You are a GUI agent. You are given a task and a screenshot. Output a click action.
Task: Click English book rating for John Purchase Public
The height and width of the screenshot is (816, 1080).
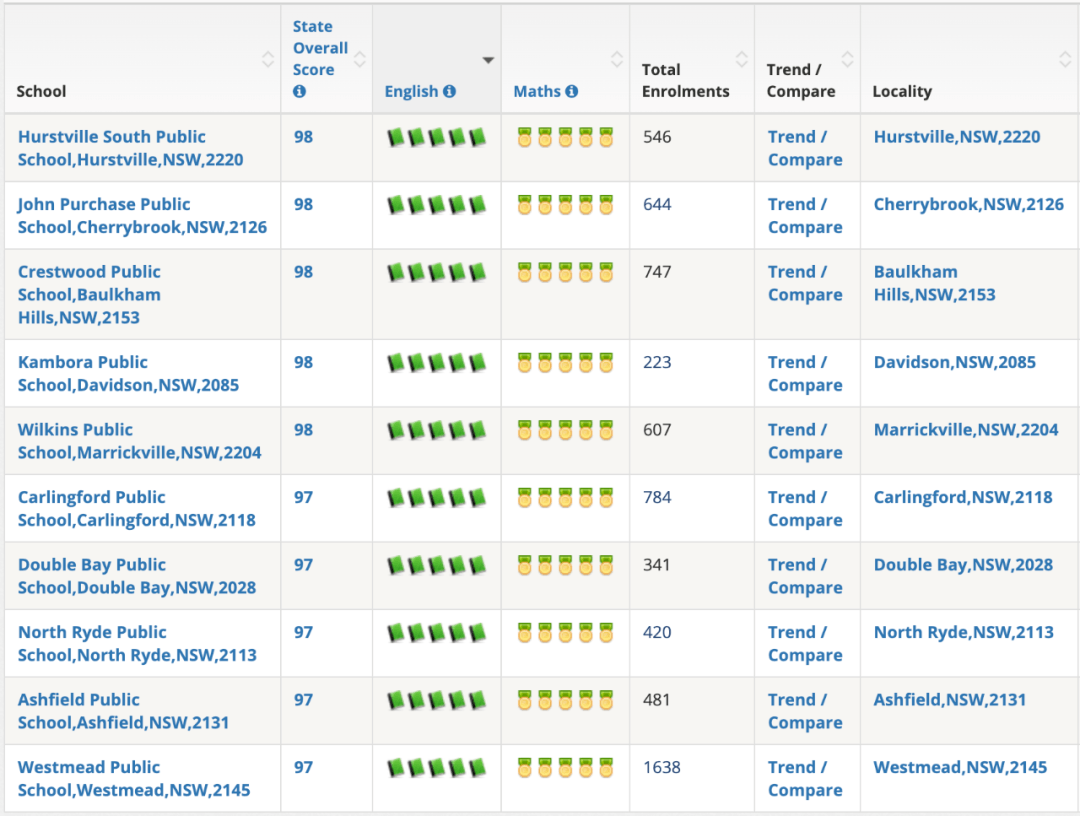click(x=437, y=205)
